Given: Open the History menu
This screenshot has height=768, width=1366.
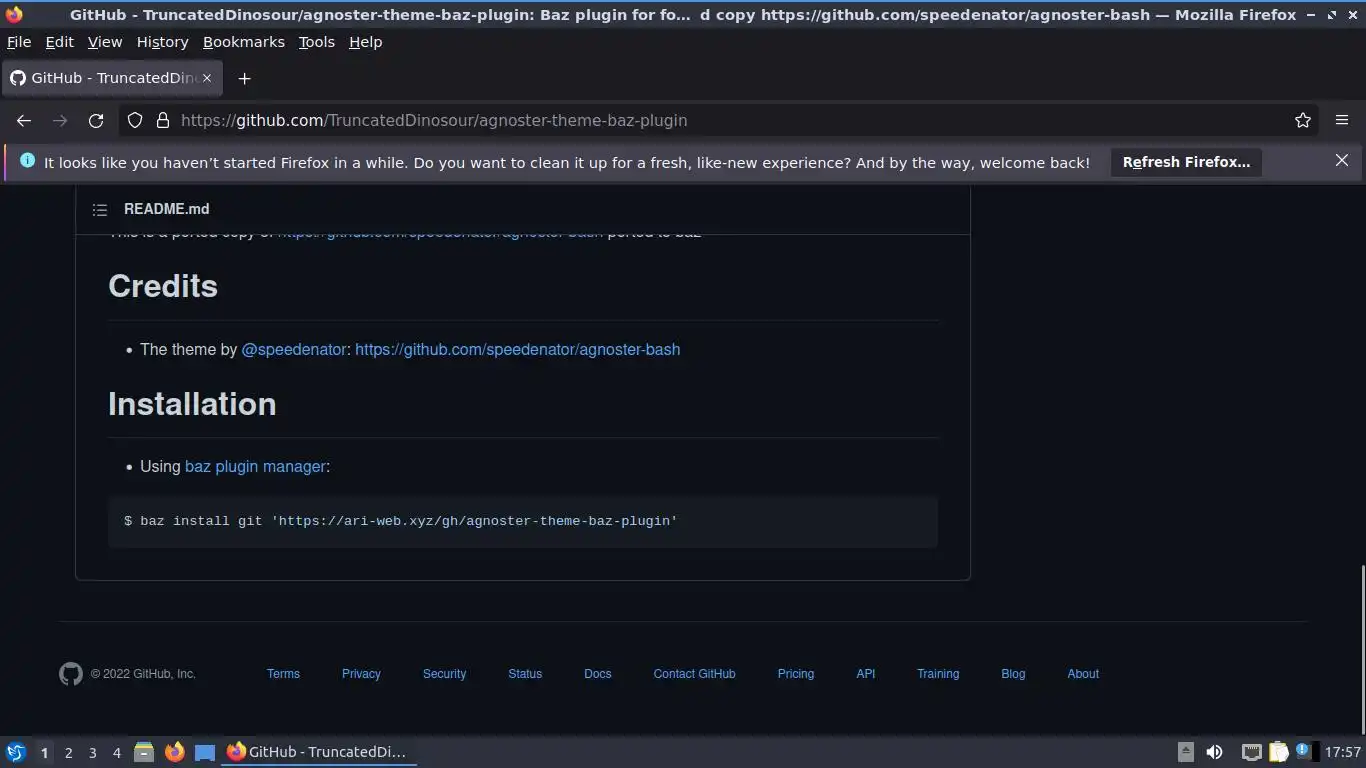Looking at the screenshot, I should tap(162, 42).
